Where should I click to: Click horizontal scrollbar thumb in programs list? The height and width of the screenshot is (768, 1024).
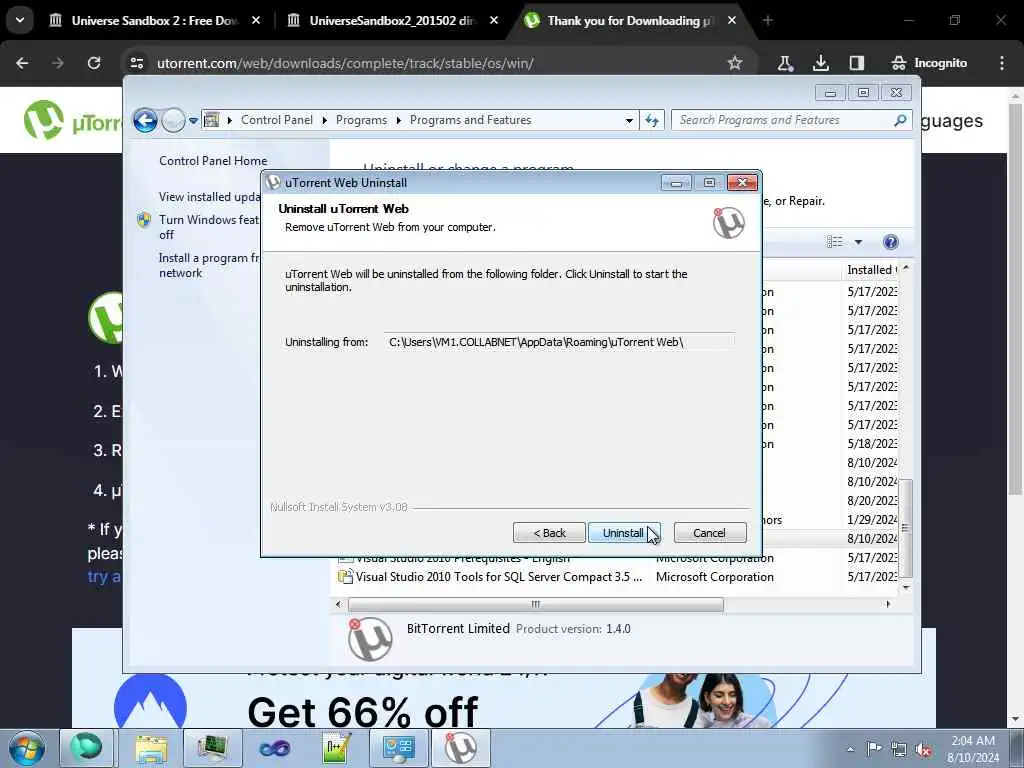536,605
